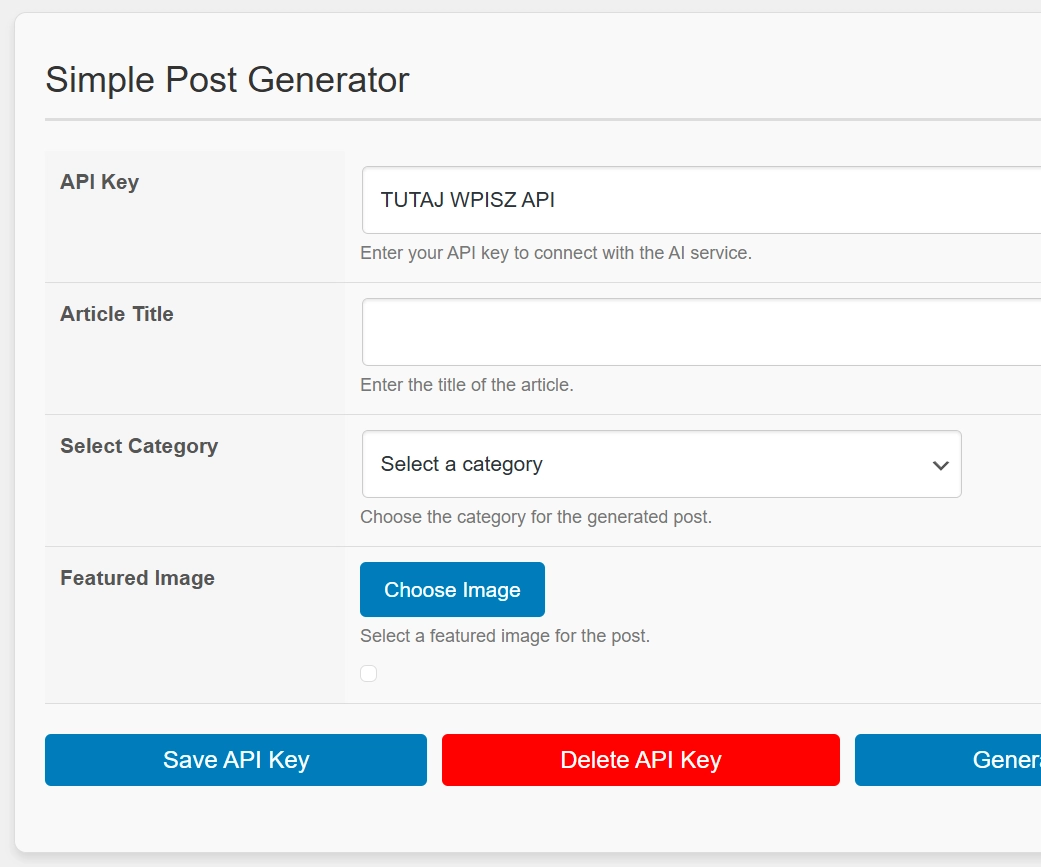Screen dimensions: 1041x867
Task: Click Save API Key
Action: (x=235, y=760)
